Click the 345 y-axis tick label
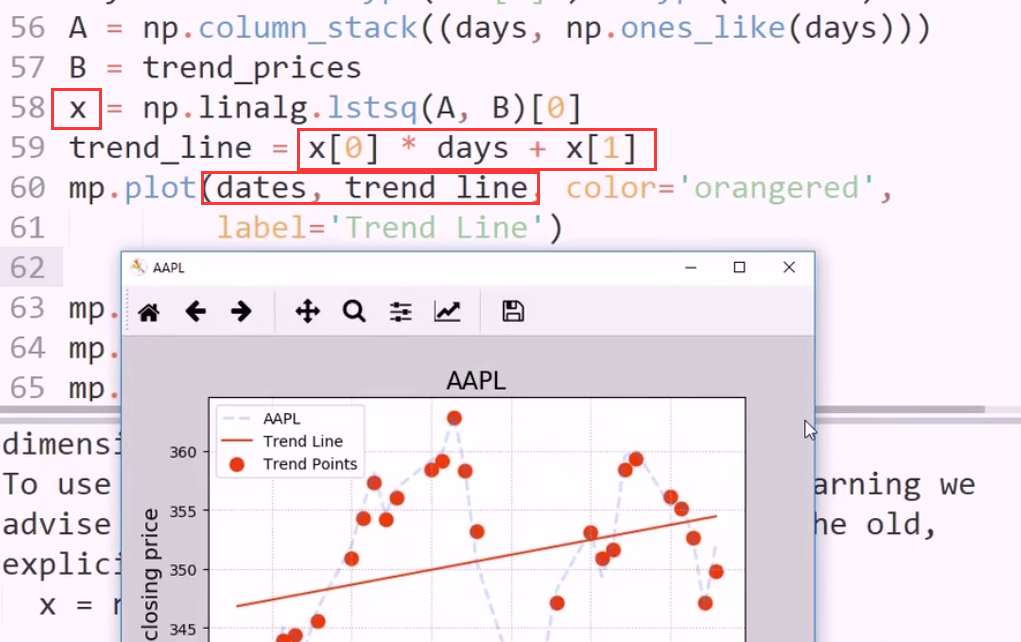The height and width of the screenshot is (642, 1021). 183,630
